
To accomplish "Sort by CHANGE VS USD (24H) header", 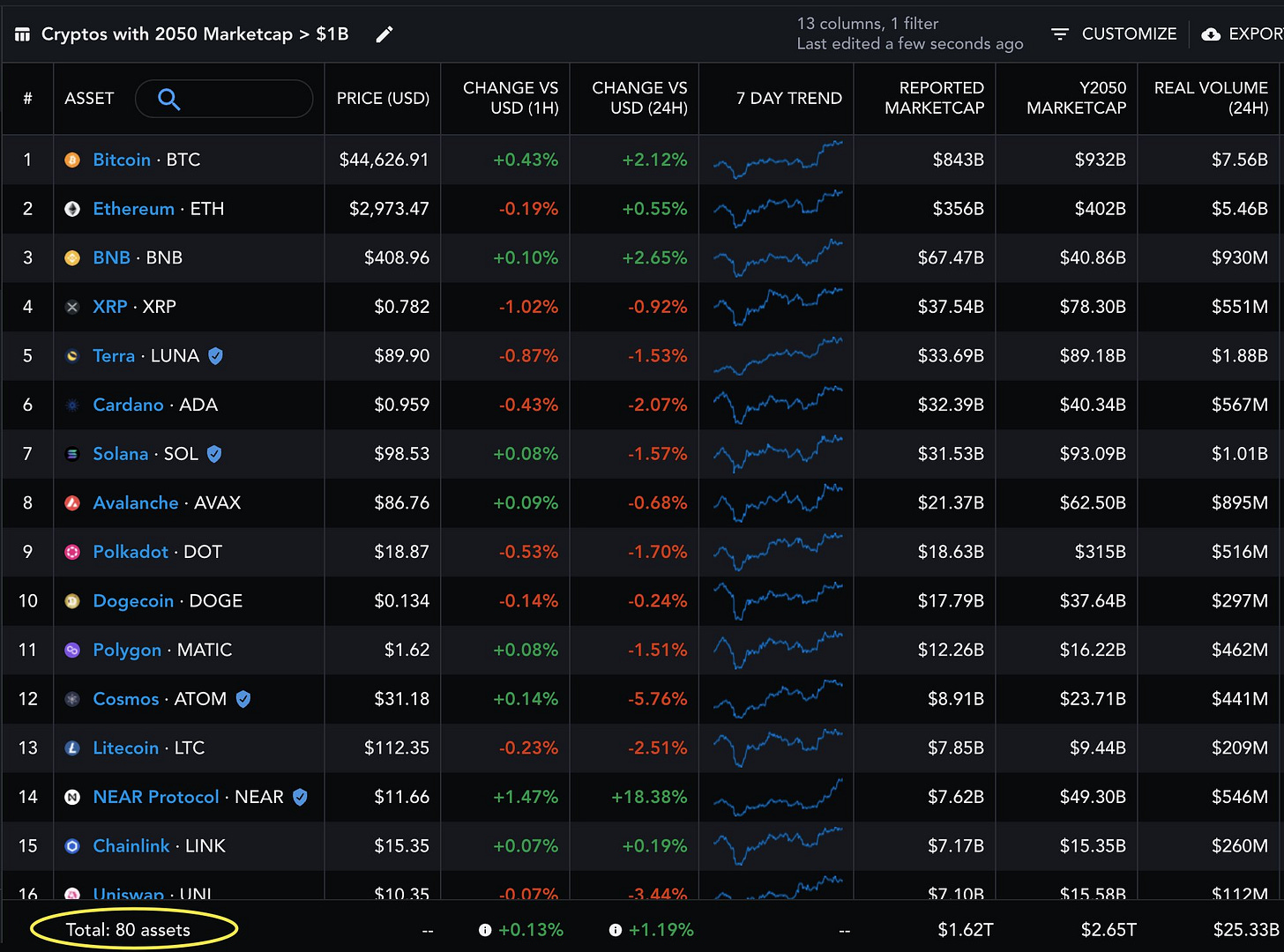I will click(x=639, y=98).
